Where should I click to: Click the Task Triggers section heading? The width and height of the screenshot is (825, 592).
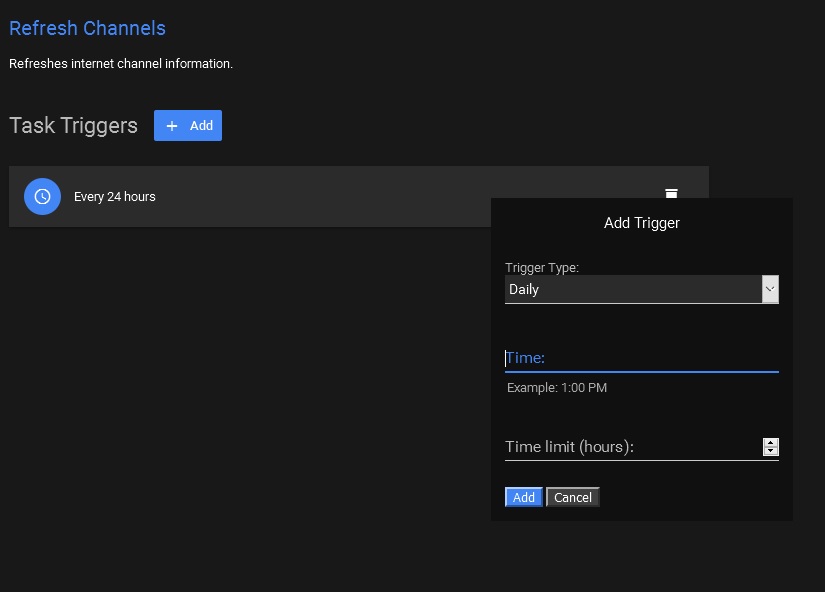coord(73,126)
